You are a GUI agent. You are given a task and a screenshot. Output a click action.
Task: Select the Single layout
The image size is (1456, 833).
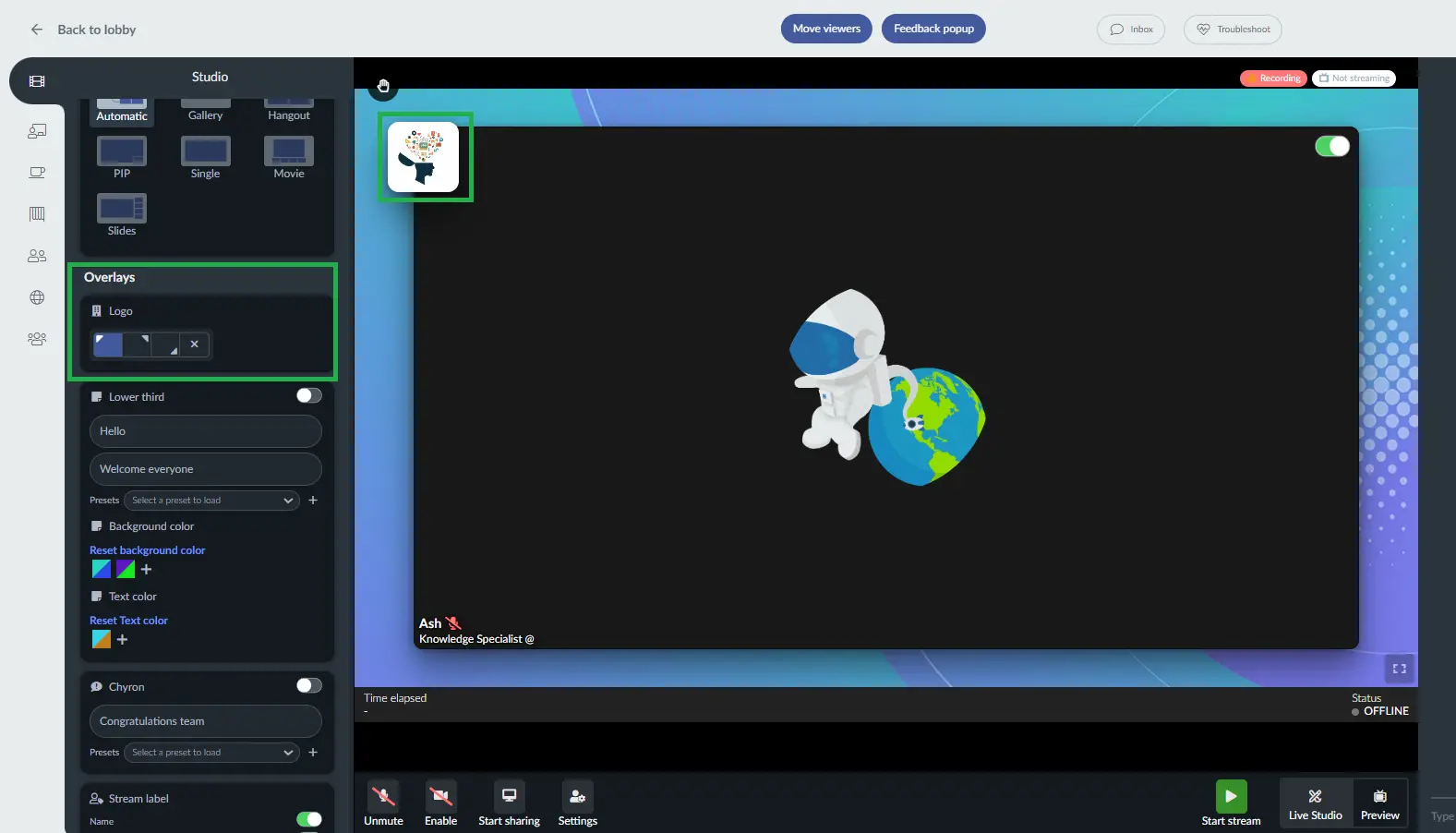pyautogui.click(x=205, y=157)
